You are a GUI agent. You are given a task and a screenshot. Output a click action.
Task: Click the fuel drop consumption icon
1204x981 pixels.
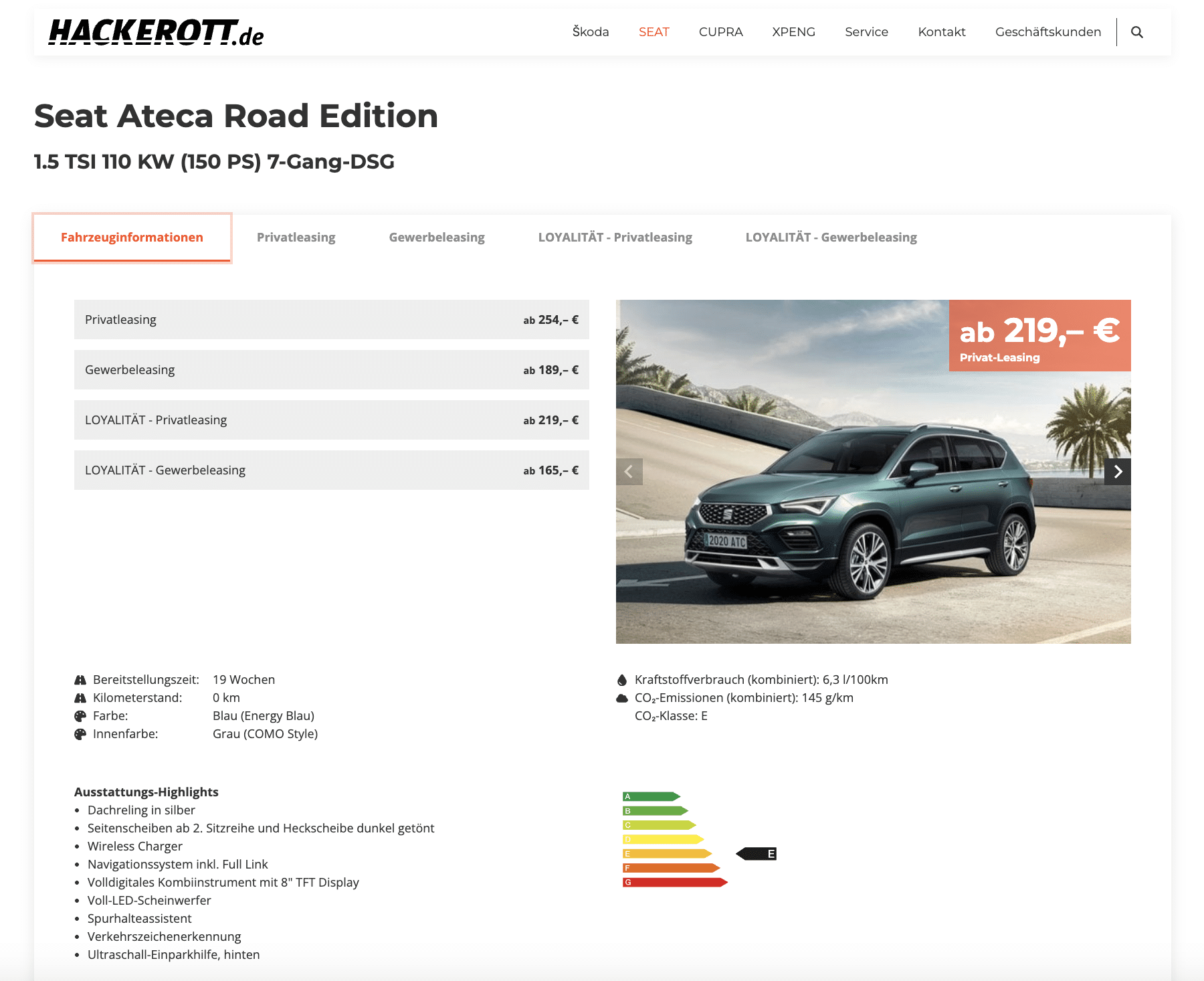[622, 680]
